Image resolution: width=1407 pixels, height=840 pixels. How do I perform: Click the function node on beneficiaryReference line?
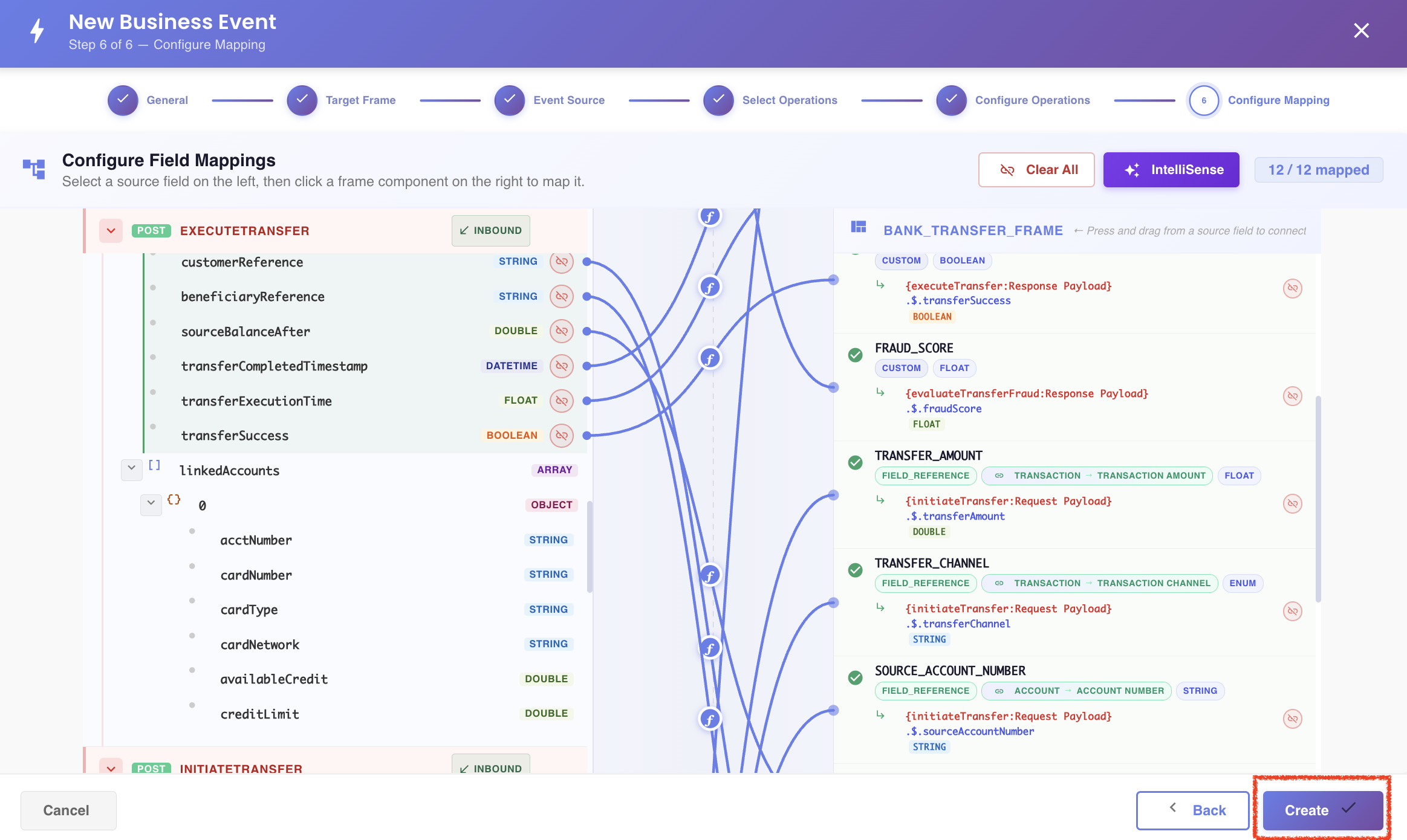click(x=710, y=648)
